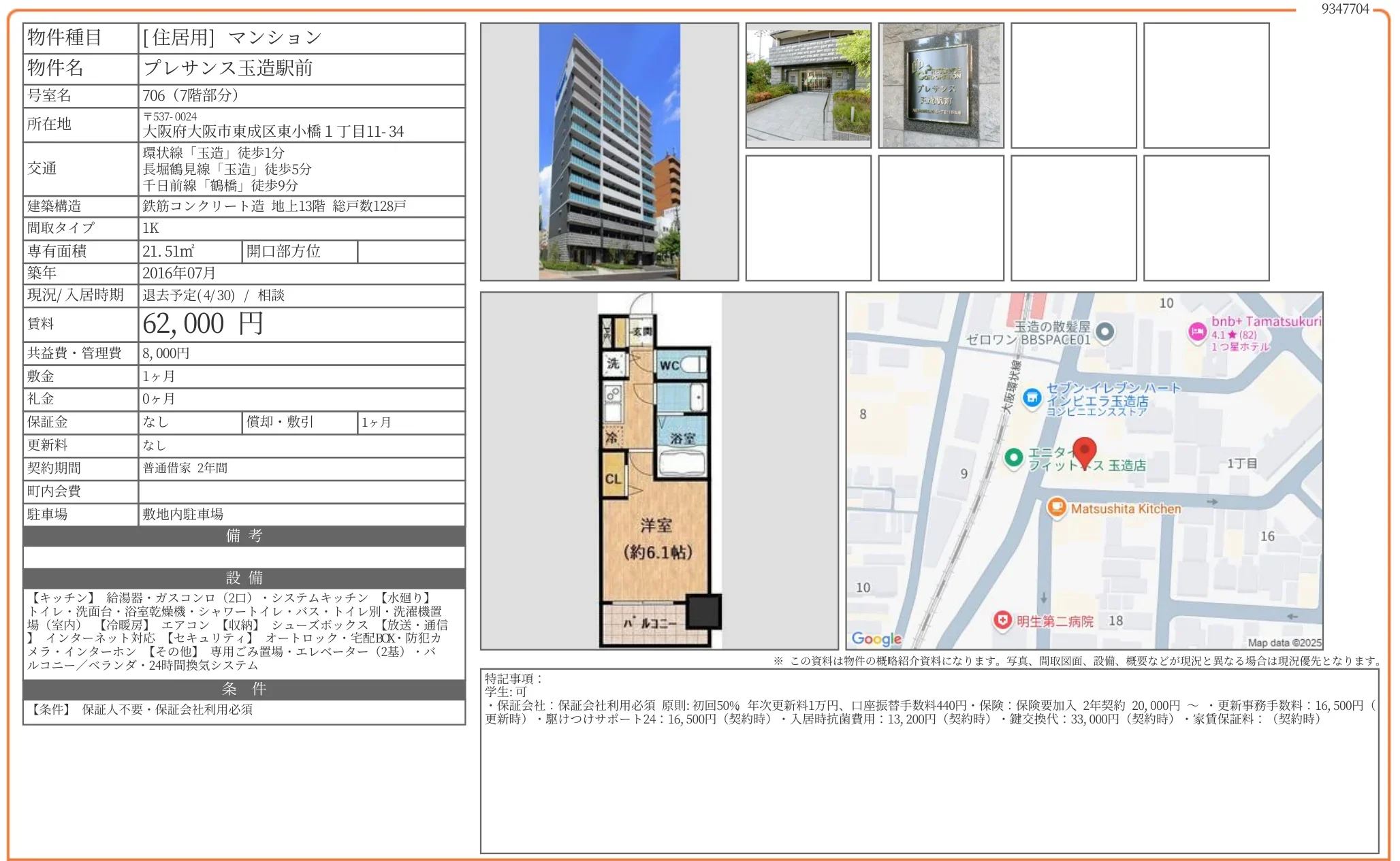
Task: Click the empty 開口部方位 value field
Action: pos(411,251)
